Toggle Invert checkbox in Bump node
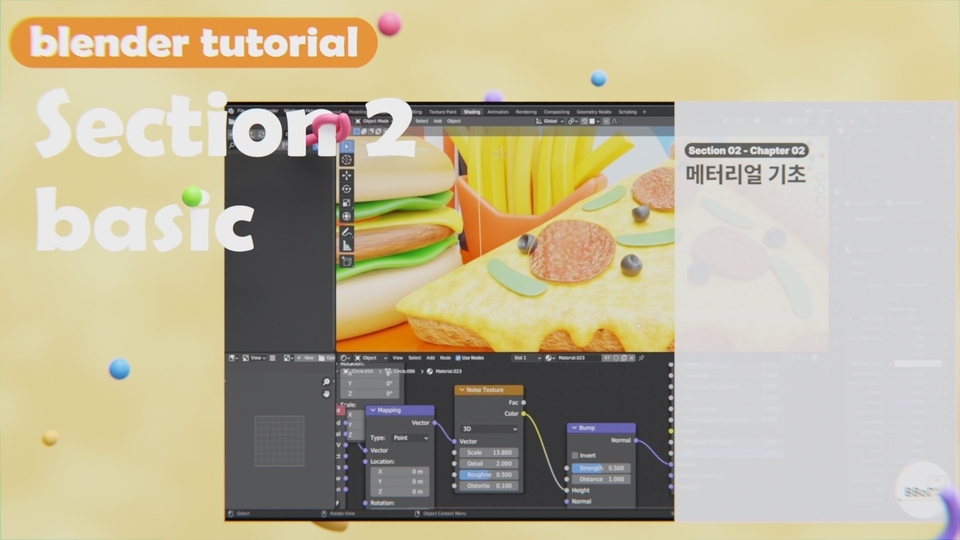Screen dimensions: 960x540 (575, 456)
